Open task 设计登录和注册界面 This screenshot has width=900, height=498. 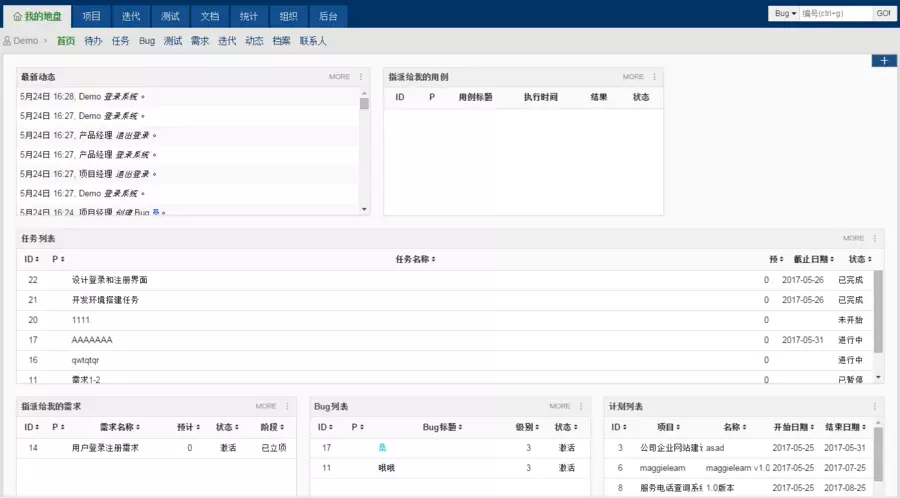[110, 280]
